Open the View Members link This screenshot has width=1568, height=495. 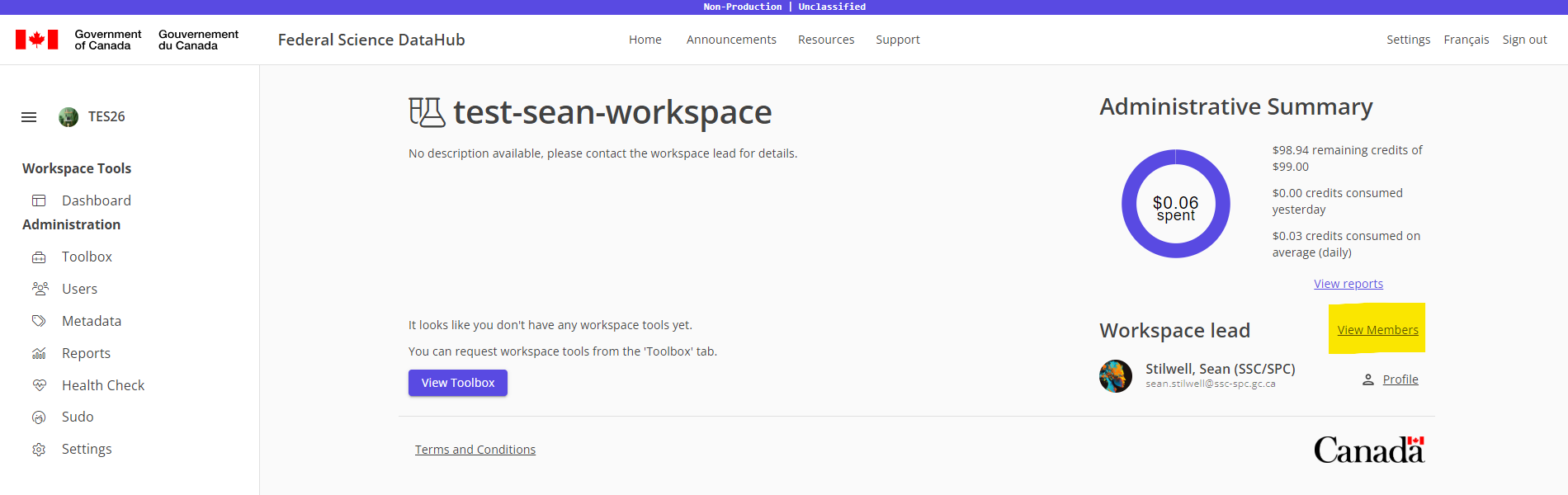[1377, 330]
